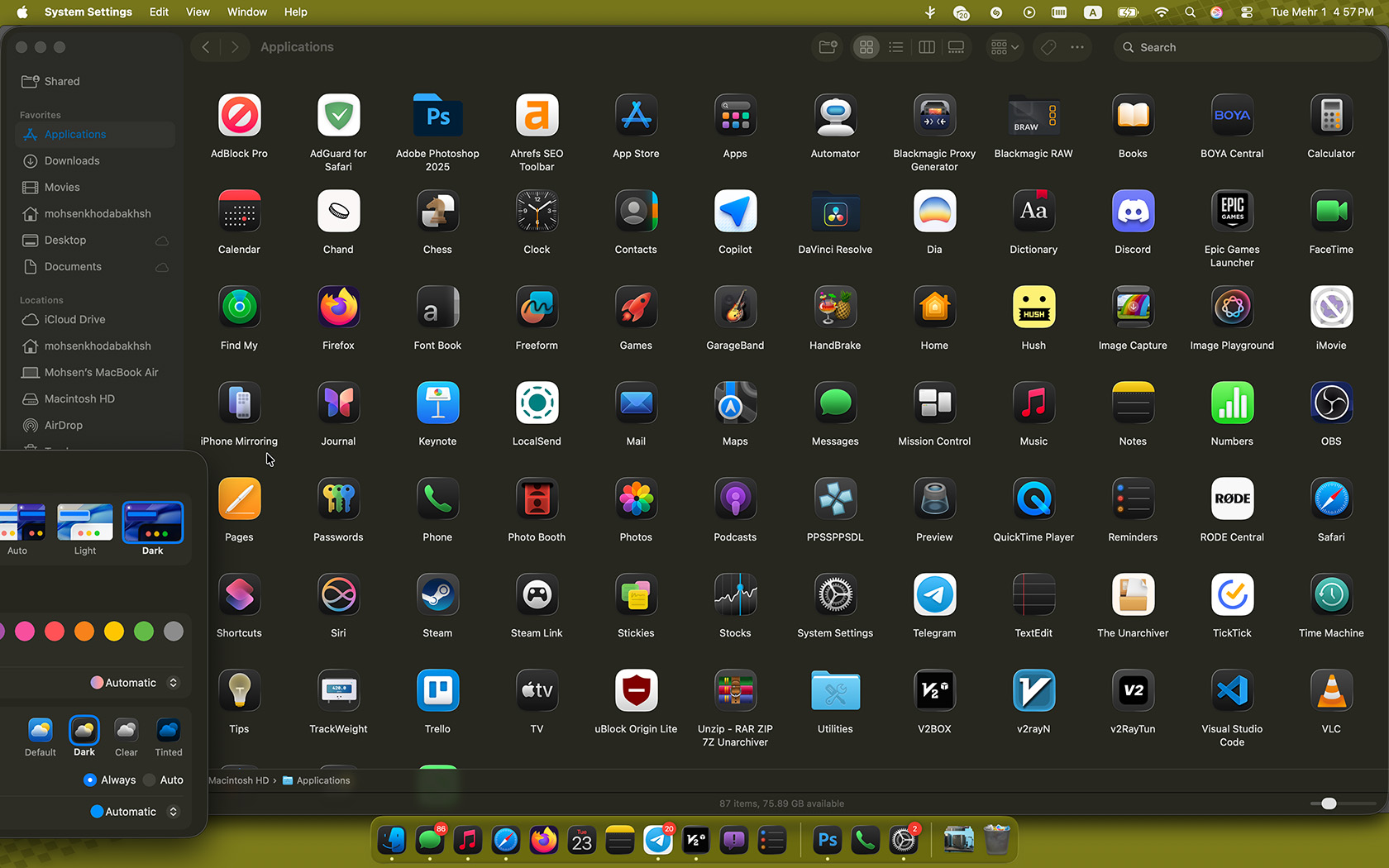Click the TickTick app icon

point(1232,595)
